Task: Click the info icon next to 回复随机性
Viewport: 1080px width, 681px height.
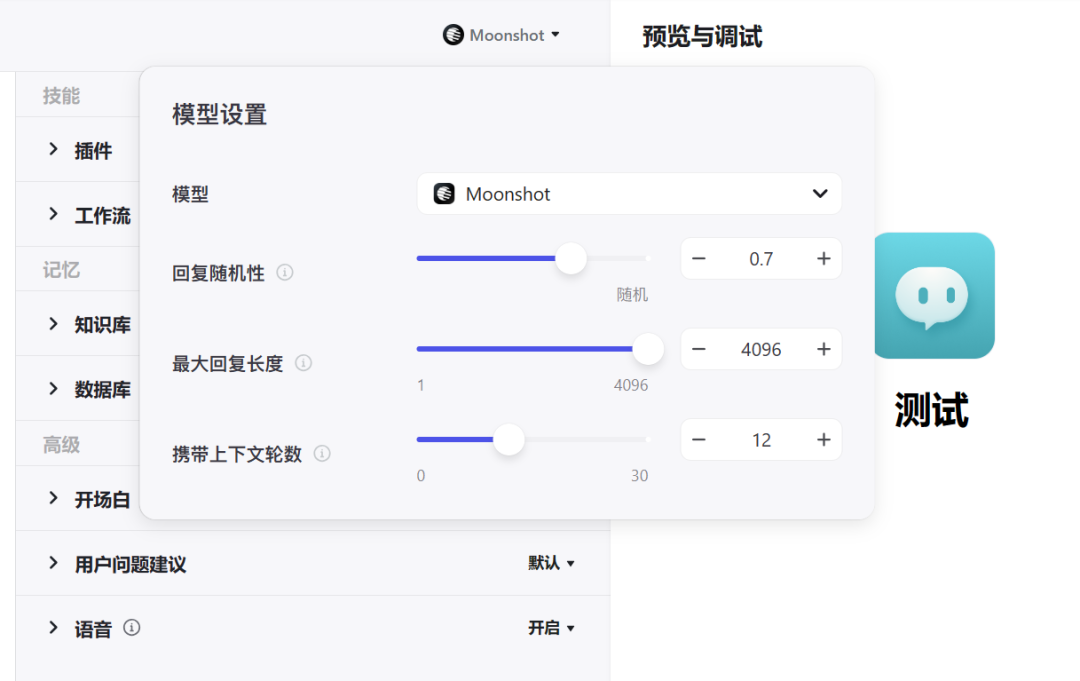Action: click(x=284, y=273)
